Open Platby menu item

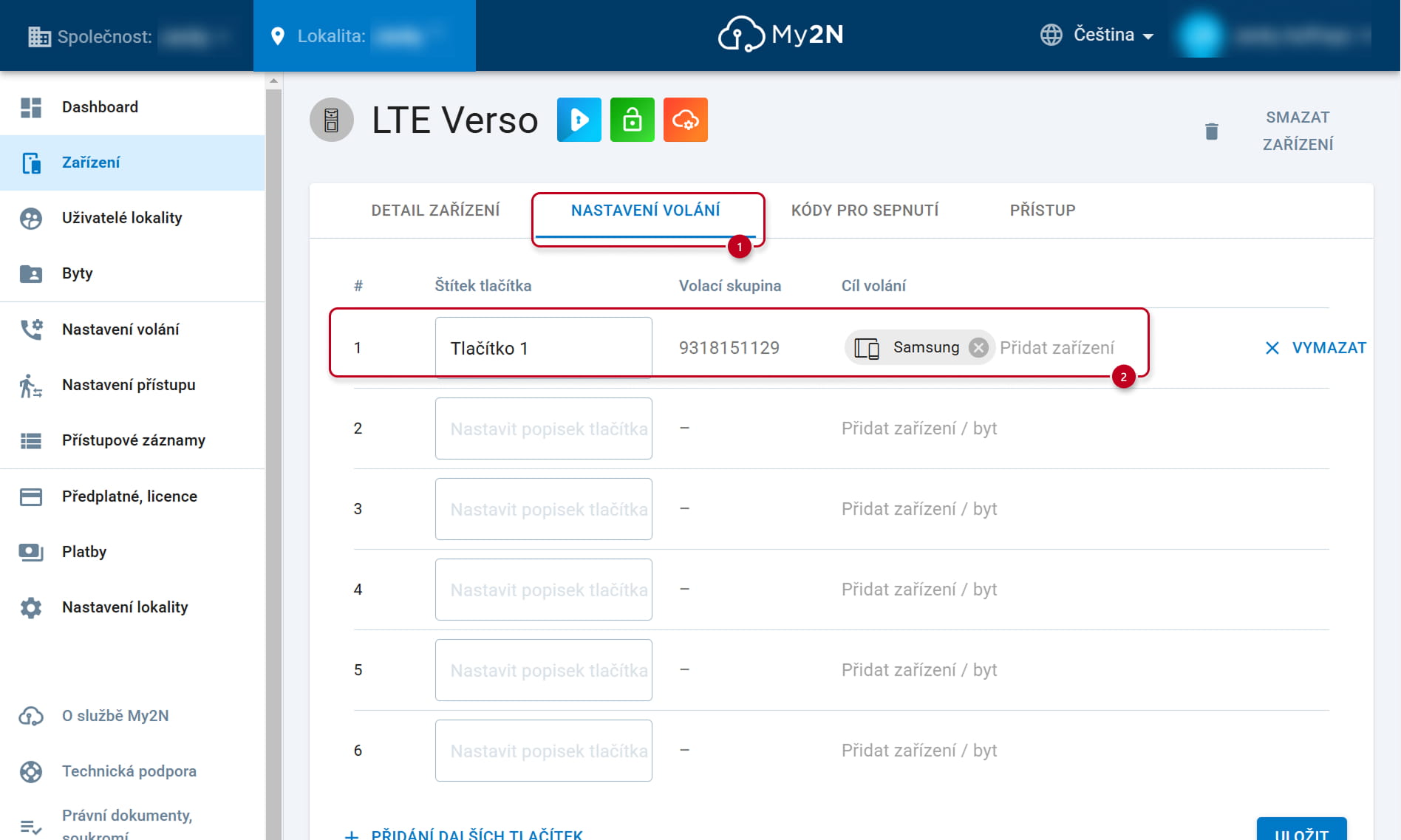pos(132,552)
